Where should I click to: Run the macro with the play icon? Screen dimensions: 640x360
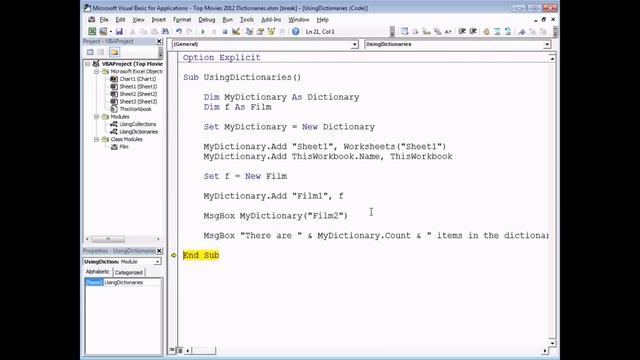pos(203,31)
